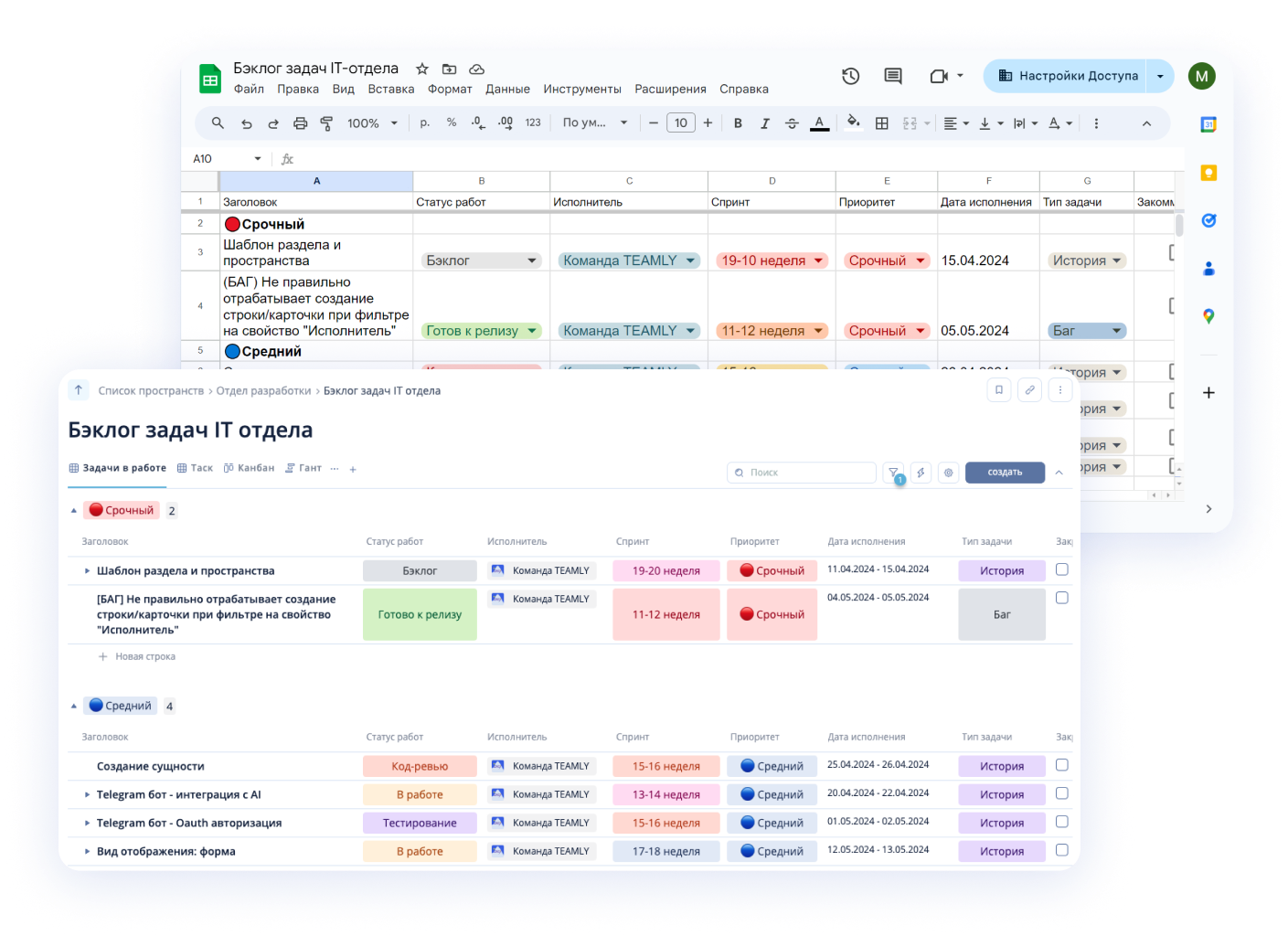Click the bookmark icon above the backlog title
Viewport: 1288px width, 936px height.
click(x=999, y=390)
